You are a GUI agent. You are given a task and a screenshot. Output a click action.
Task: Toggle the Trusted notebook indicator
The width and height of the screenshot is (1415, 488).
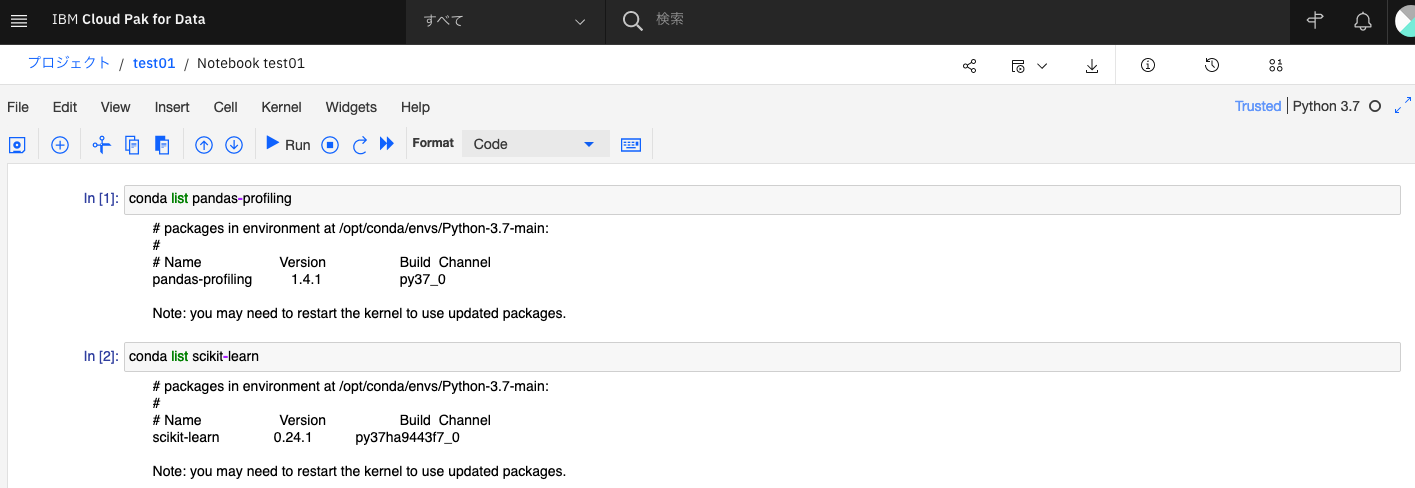tap(1258, 106)
